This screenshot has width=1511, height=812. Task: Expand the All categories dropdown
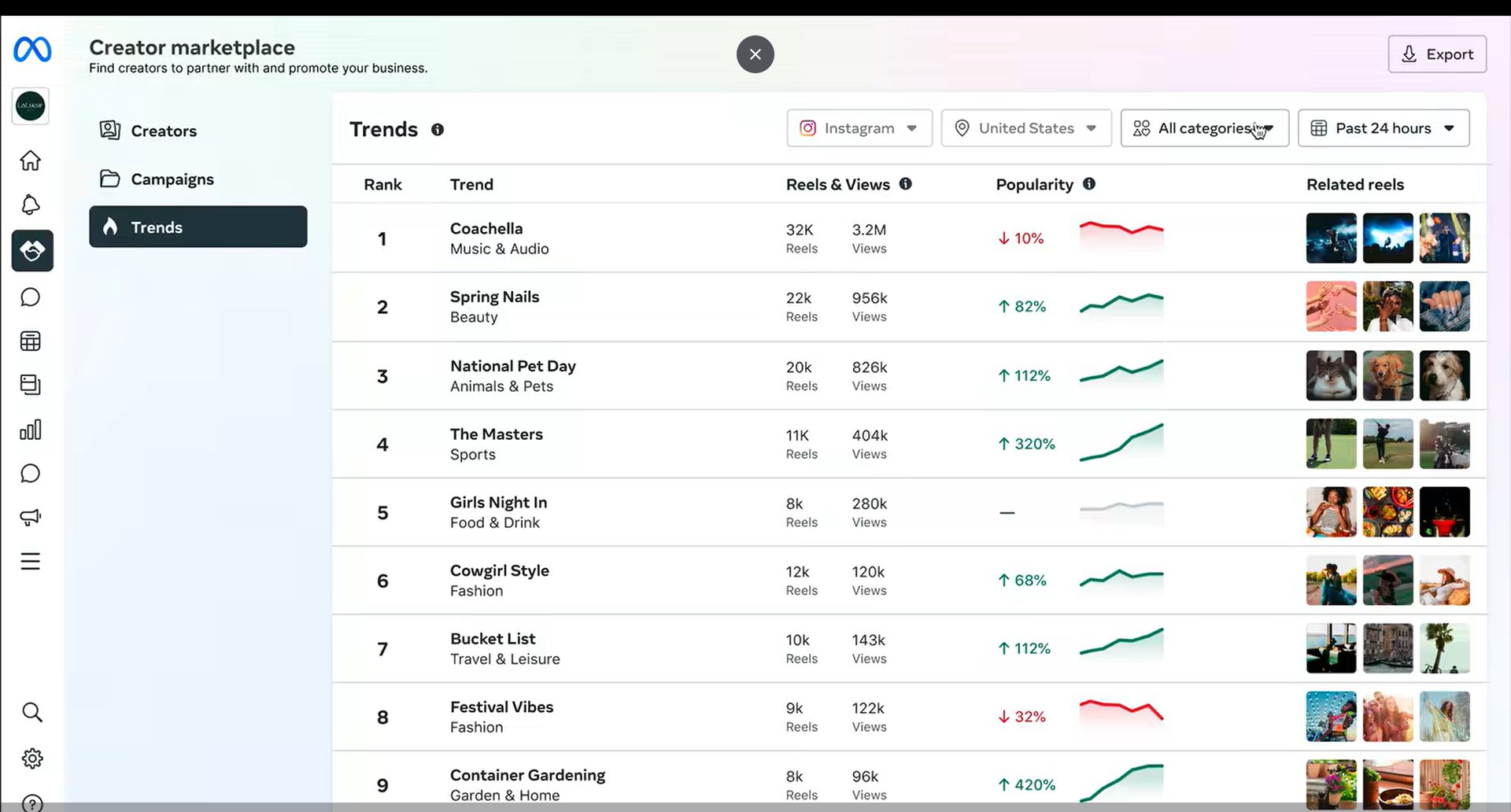(x=1205, y=128)
